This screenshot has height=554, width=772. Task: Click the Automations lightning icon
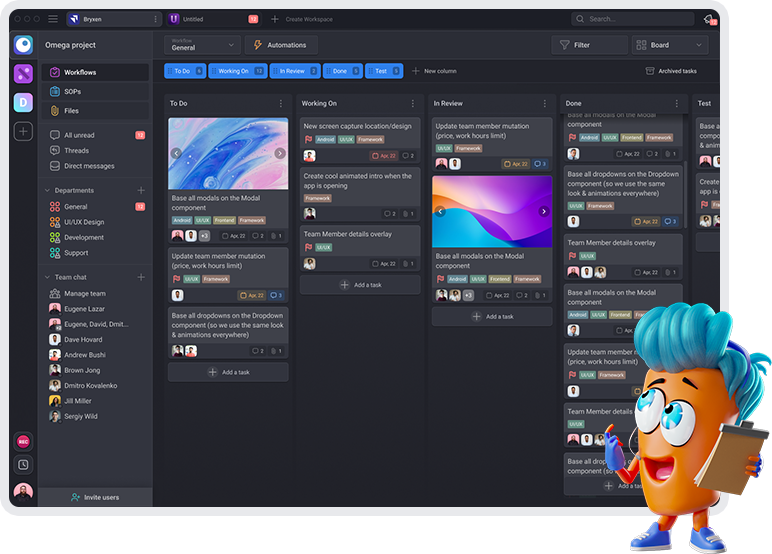(257, 45)
